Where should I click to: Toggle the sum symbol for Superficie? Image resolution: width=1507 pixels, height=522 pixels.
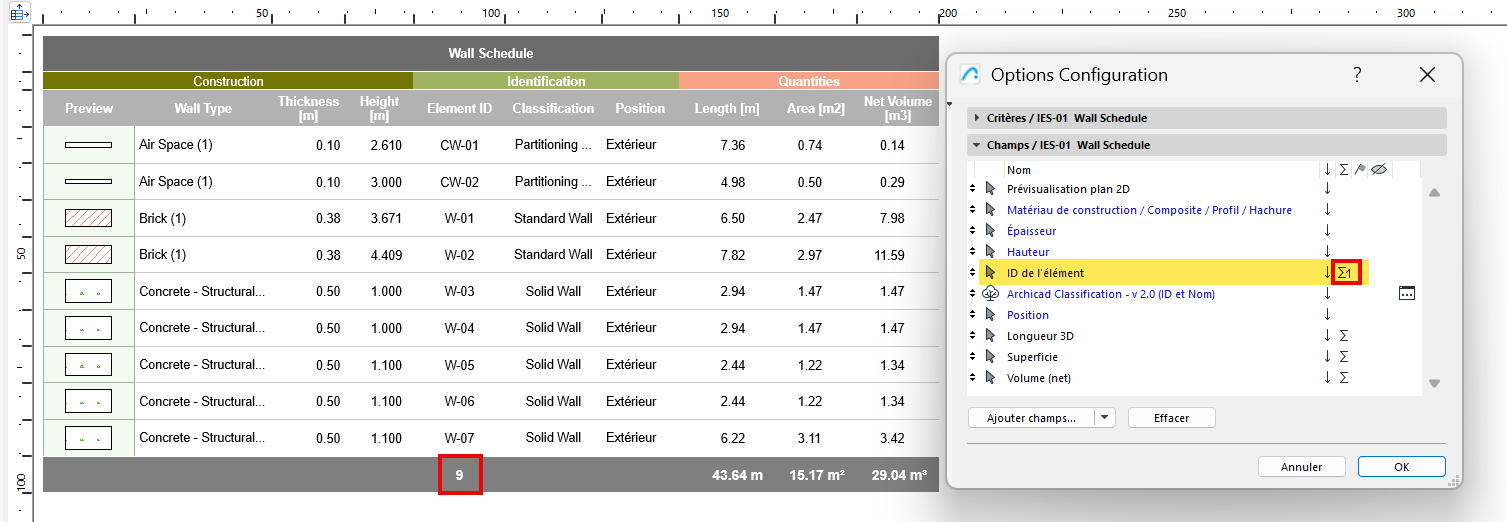[x=1344, y=357]
